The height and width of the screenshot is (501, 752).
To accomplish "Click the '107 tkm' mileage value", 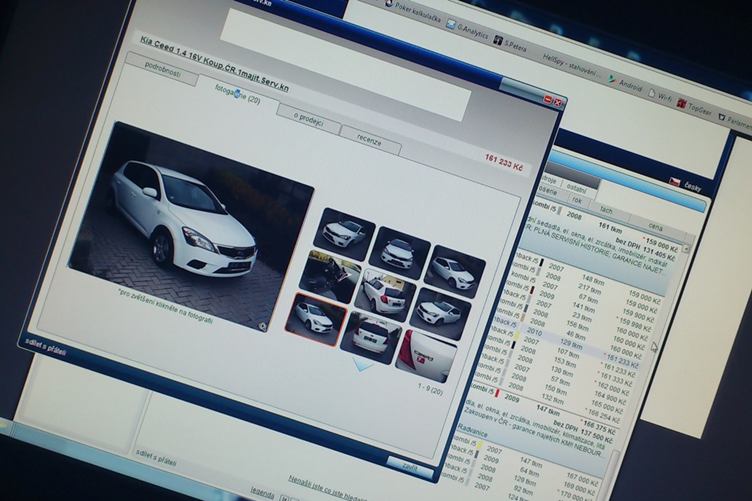I will pyautogui.click(x=569, y=353).
